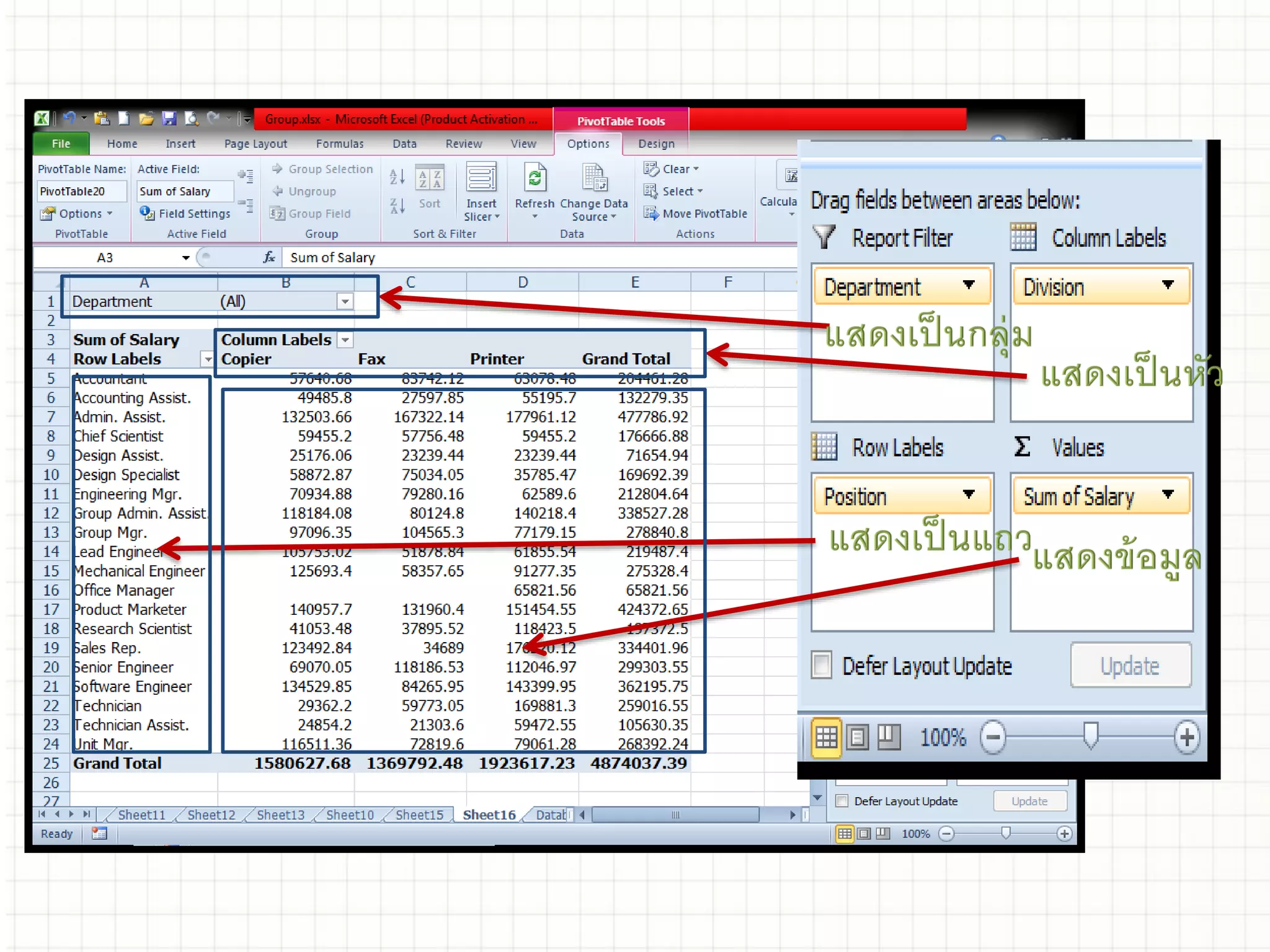Click Field Settings in Active Field group
Viewport: 1270px width, 952px height.
187,213
